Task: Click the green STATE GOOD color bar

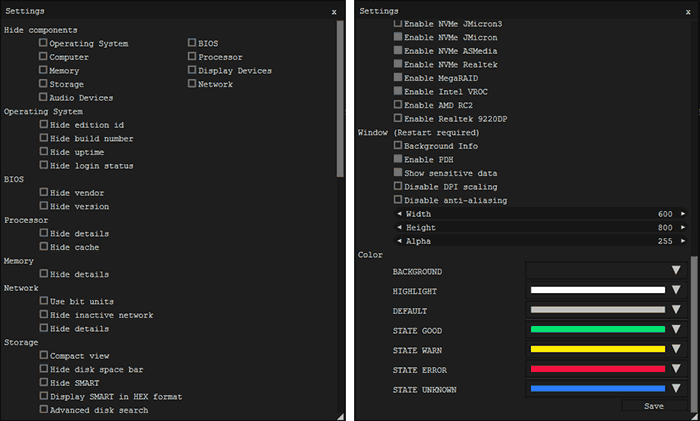Action: pos(598,329)
